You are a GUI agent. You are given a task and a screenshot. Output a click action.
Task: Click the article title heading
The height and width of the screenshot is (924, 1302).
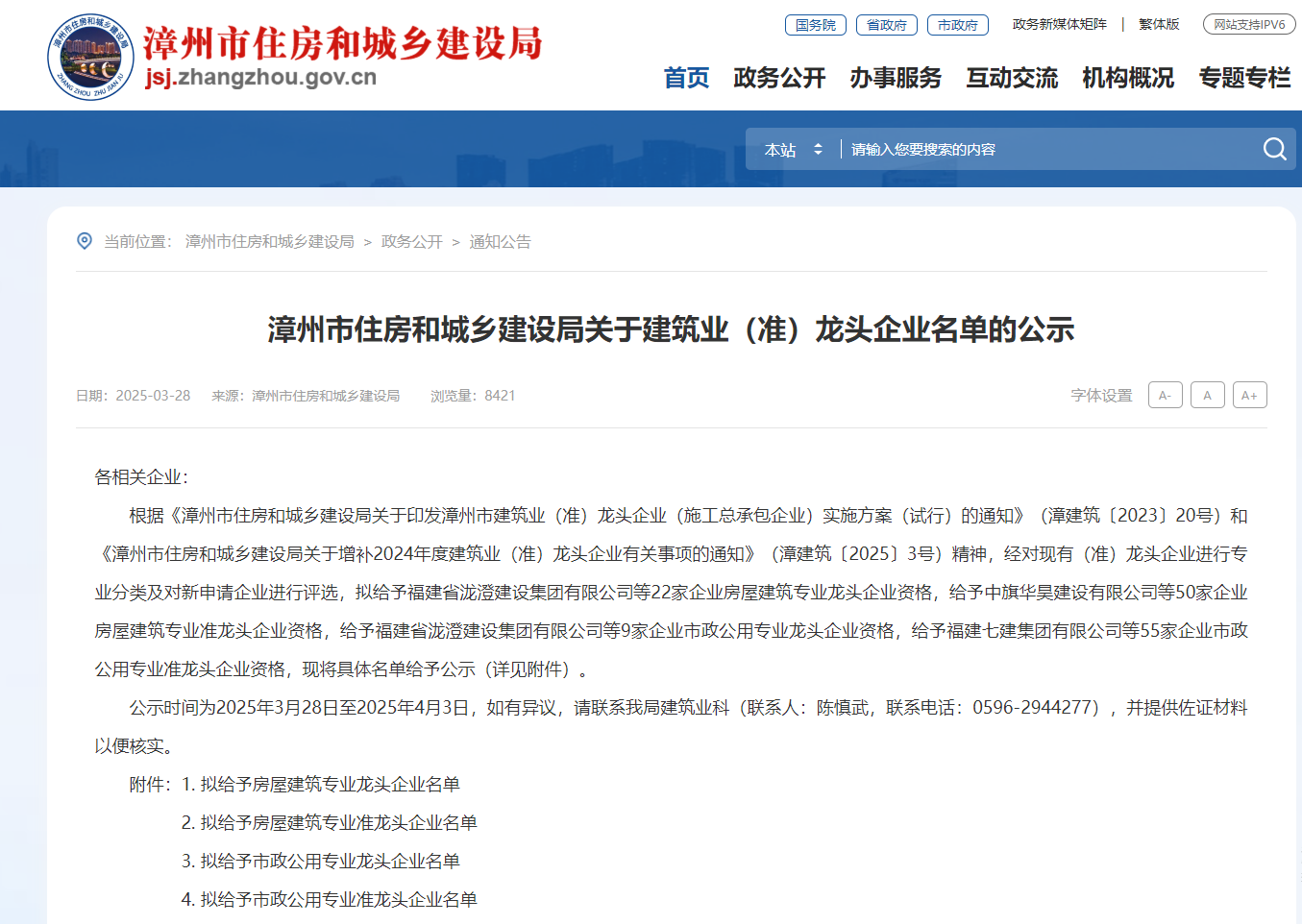coord(671,329)
